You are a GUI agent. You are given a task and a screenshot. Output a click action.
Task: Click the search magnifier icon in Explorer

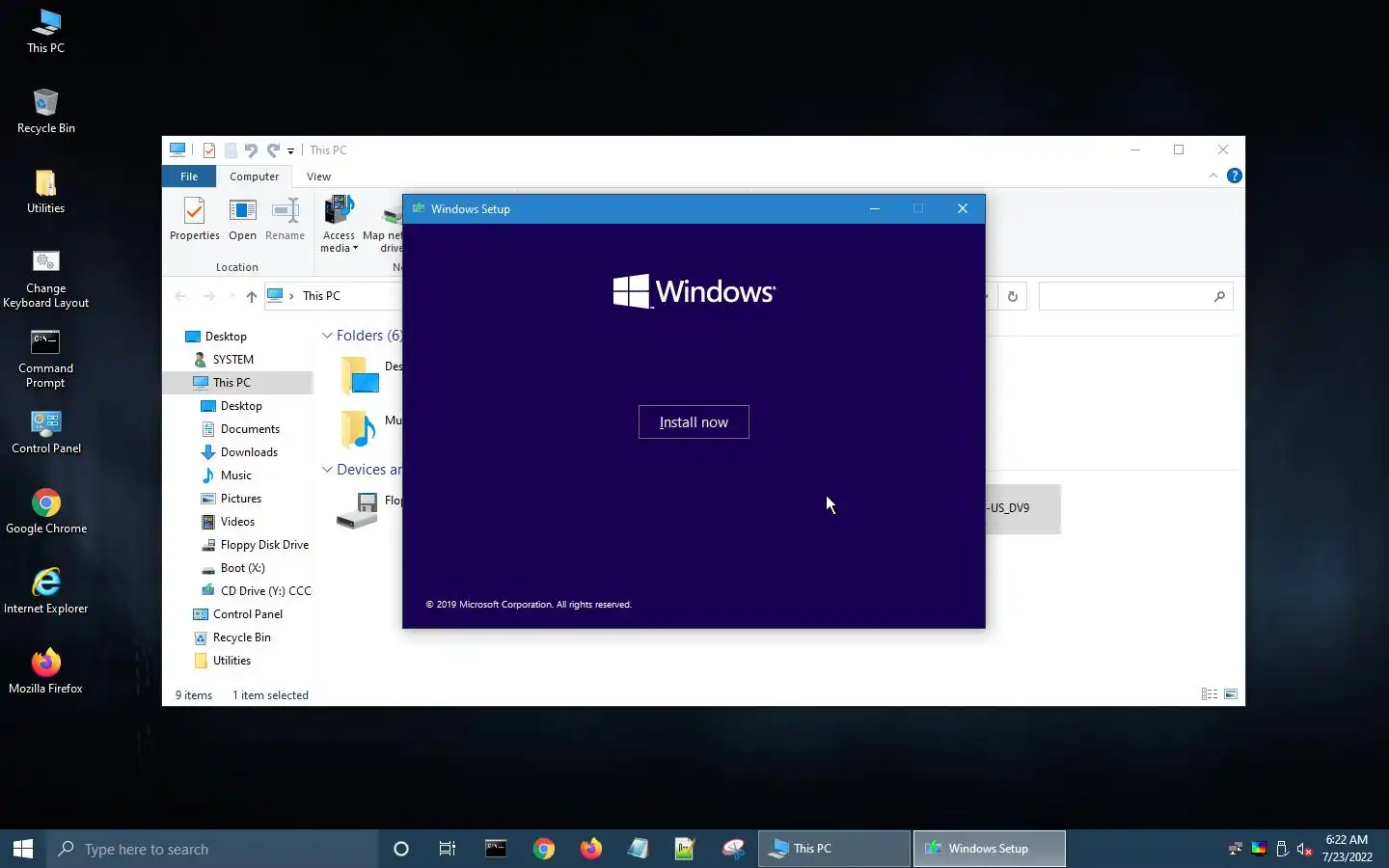(x=1219, y=296)
